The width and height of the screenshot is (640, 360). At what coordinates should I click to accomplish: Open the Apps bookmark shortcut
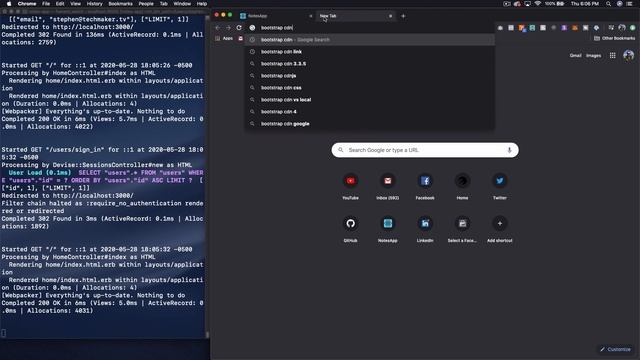pyautogui.click(x=224, y=38)
